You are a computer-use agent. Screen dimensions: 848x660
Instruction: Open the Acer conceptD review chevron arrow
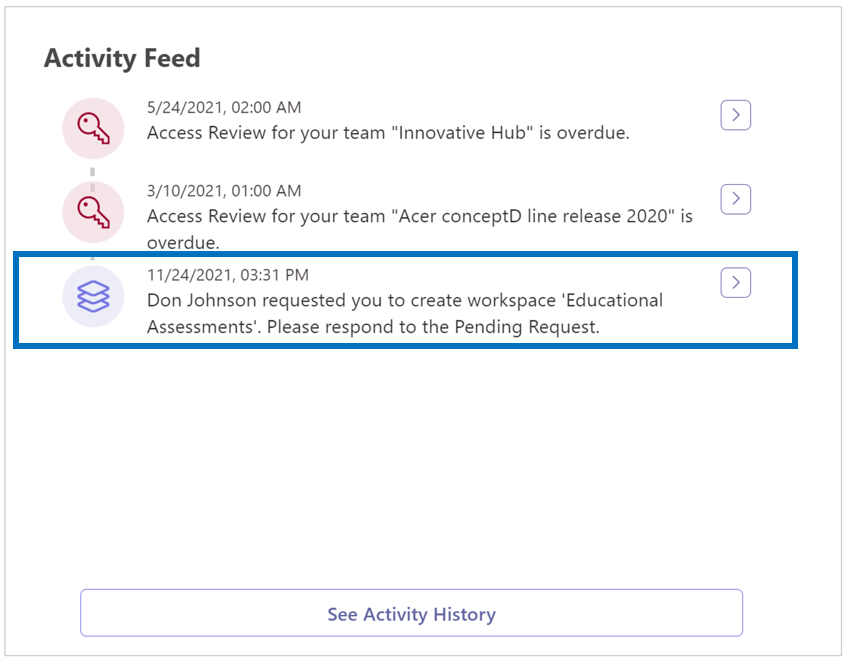coord(736,199)
